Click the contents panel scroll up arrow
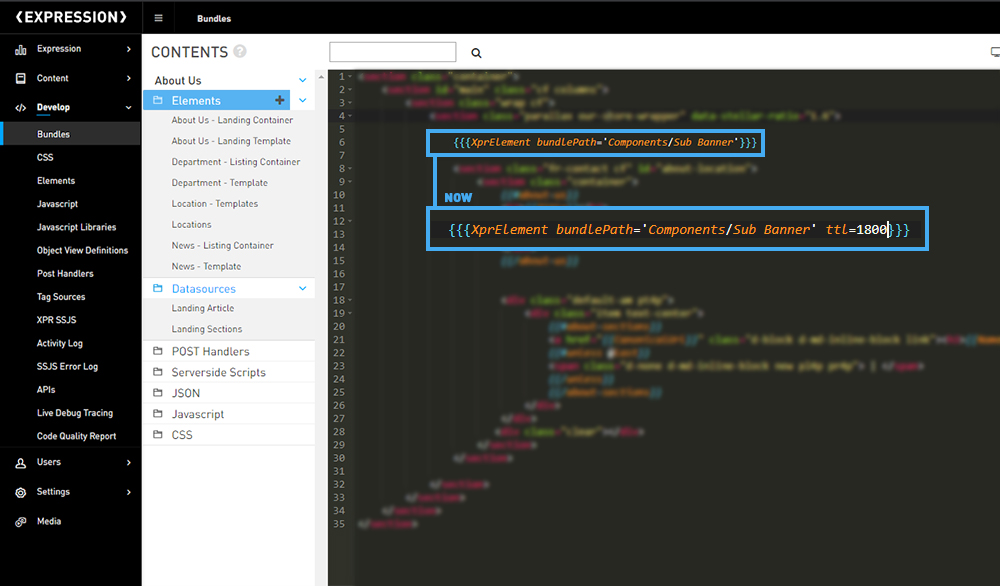The width and height of the screenshot is (1000, 586). pyautogui.click(x=321, y=77)
